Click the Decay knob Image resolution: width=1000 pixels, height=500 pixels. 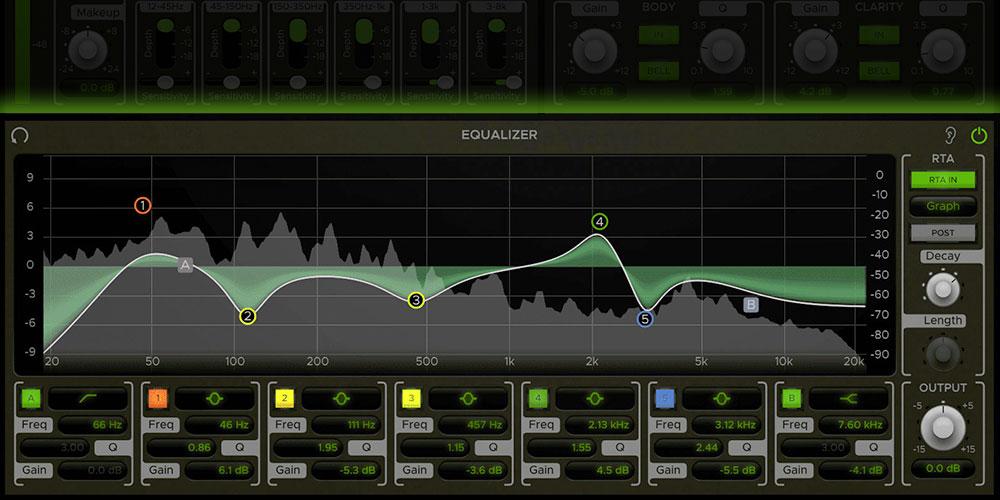[943, 289]
